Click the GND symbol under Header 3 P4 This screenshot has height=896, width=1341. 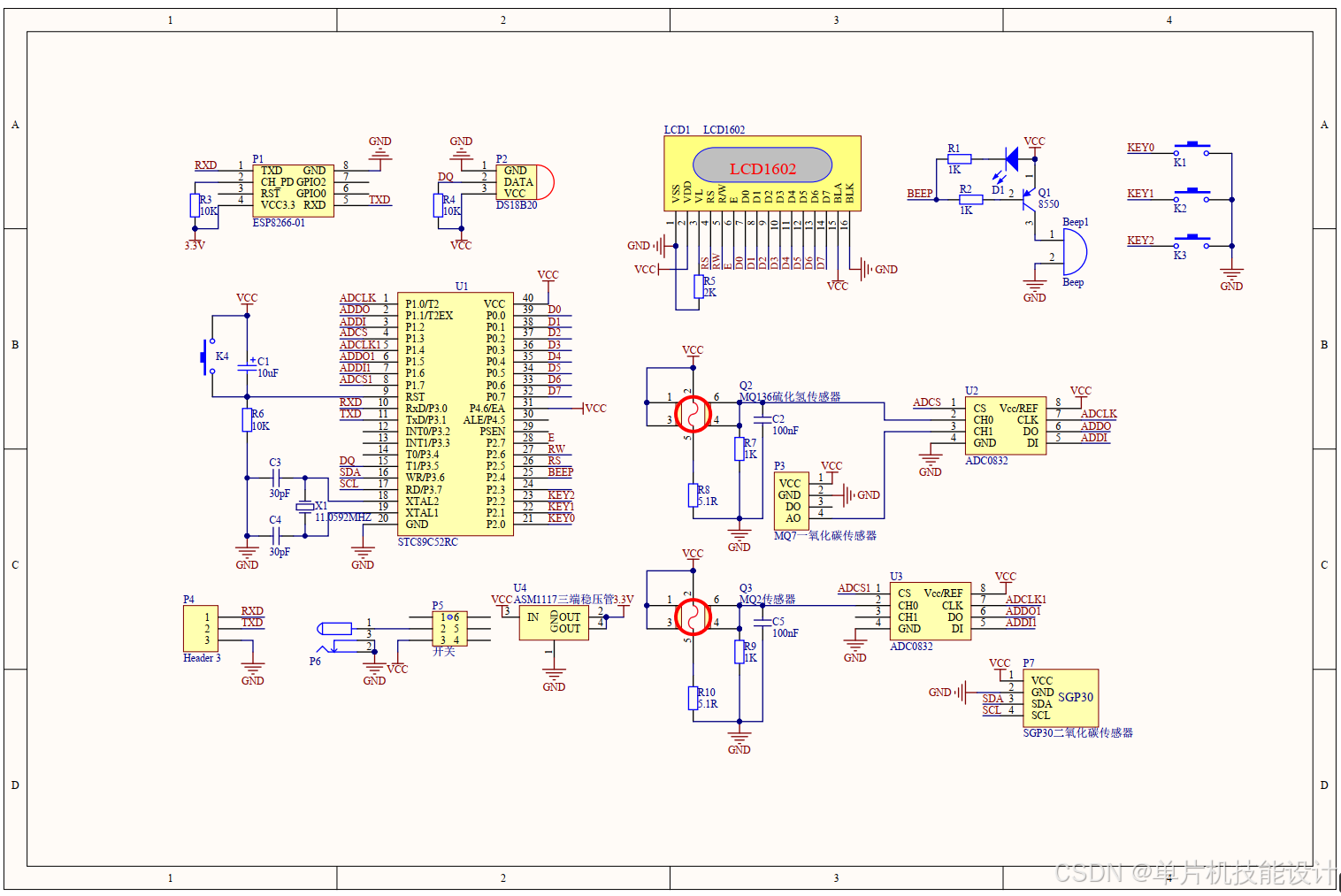coord(253,674)
